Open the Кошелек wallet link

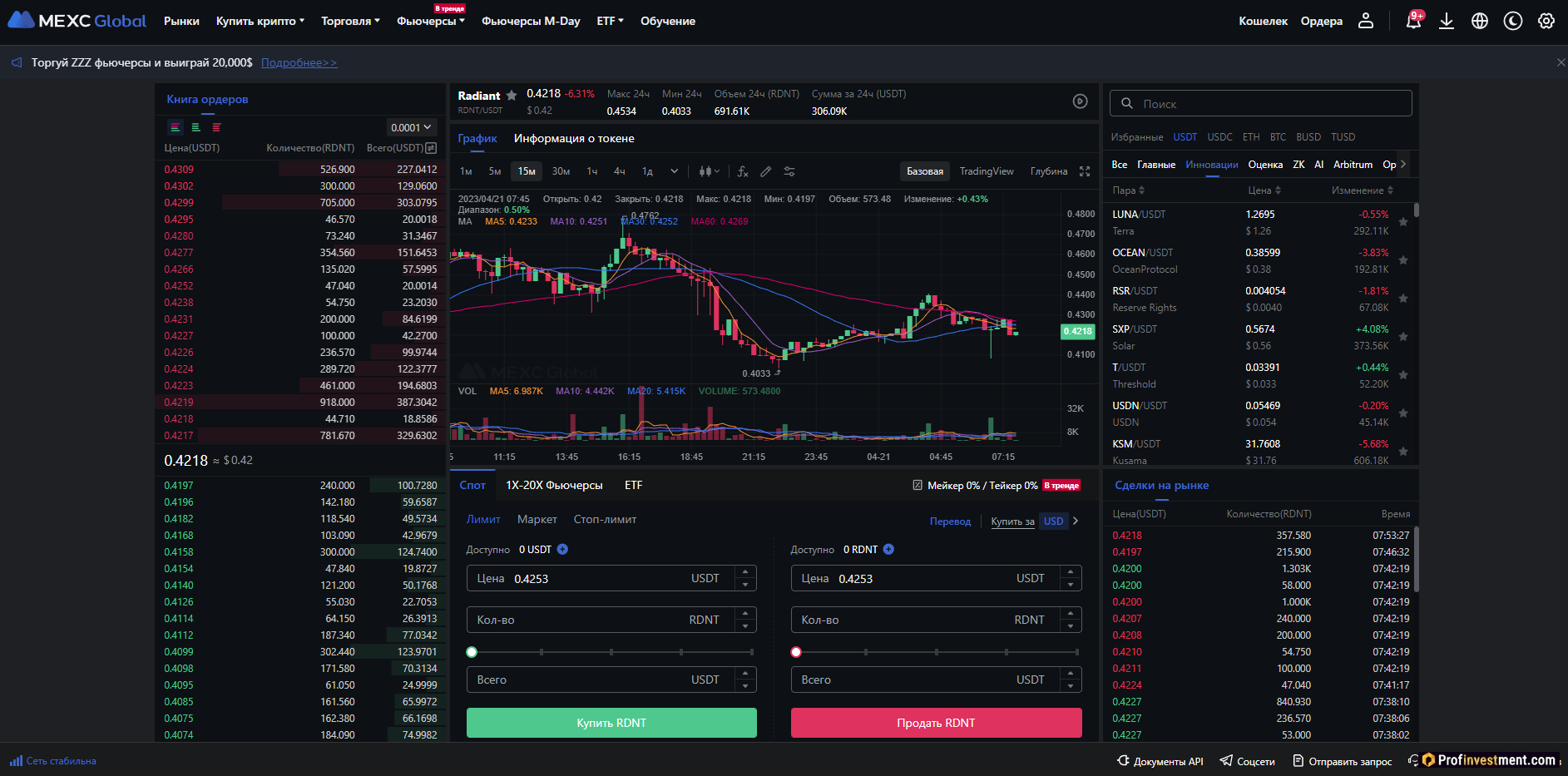pyautogui.click(x=1263, y=21)
